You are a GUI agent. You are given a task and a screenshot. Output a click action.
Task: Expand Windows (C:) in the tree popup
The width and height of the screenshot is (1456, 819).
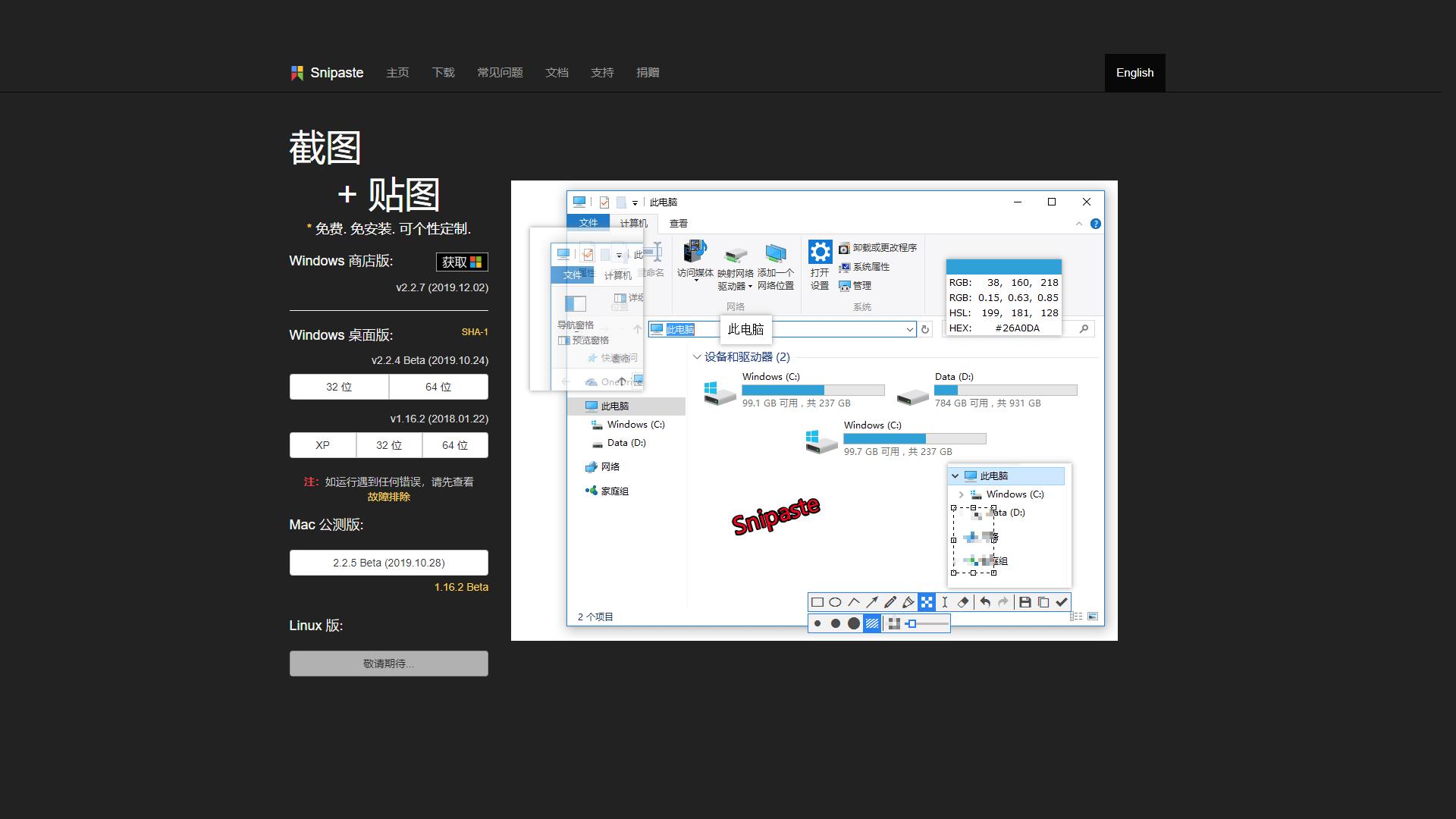coord(962,494)
